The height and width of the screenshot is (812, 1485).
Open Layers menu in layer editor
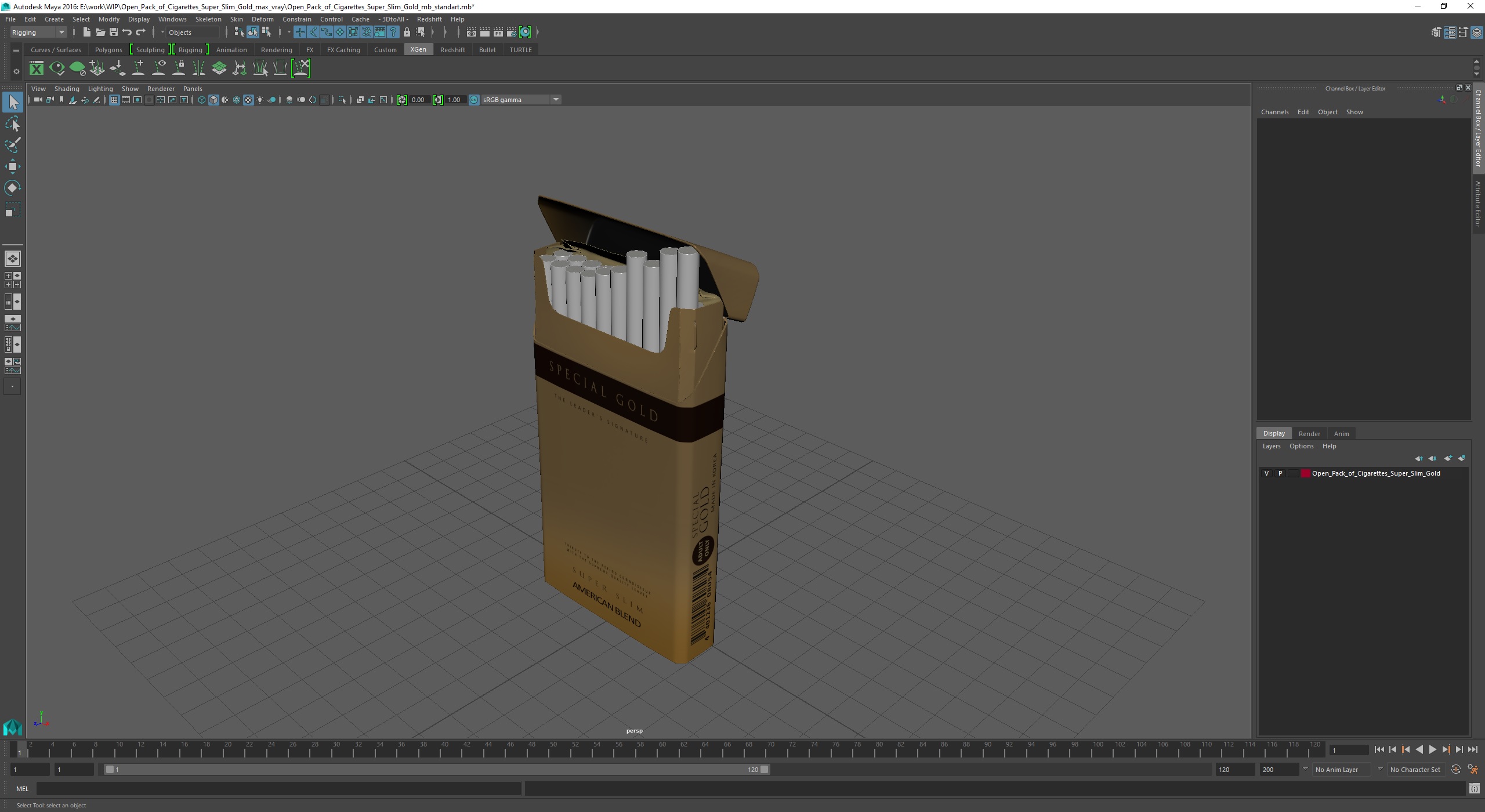point(1271,446)
